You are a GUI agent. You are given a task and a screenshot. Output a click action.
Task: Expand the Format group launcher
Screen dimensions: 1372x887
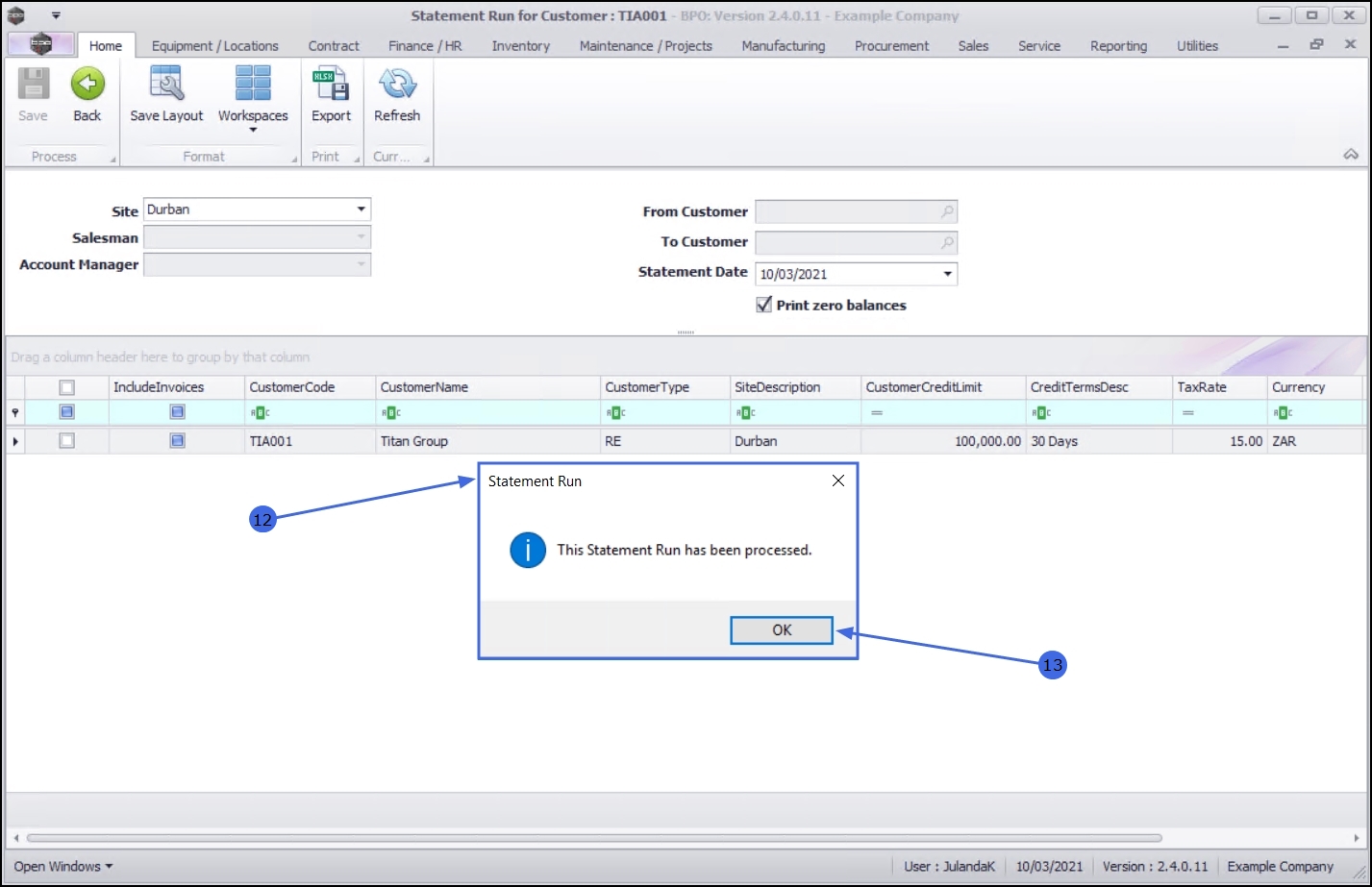pyautogui.click(x=294, y=160)
